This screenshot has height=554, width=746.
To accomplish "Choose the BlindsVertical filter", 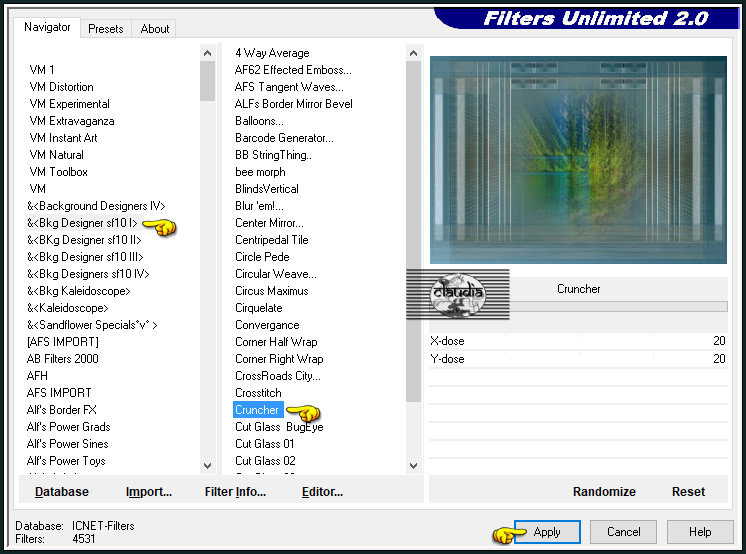I will point(267,189).
